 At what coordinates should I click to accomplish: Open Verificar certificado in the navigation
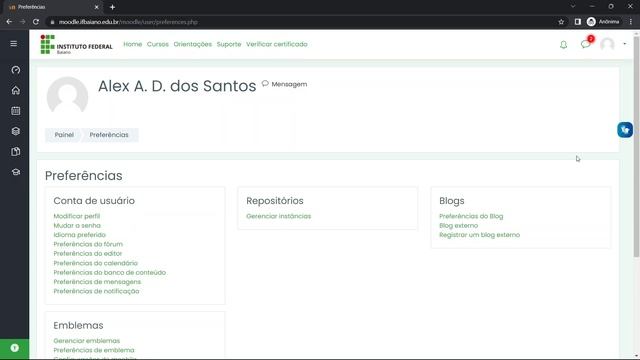click(277, 44)
